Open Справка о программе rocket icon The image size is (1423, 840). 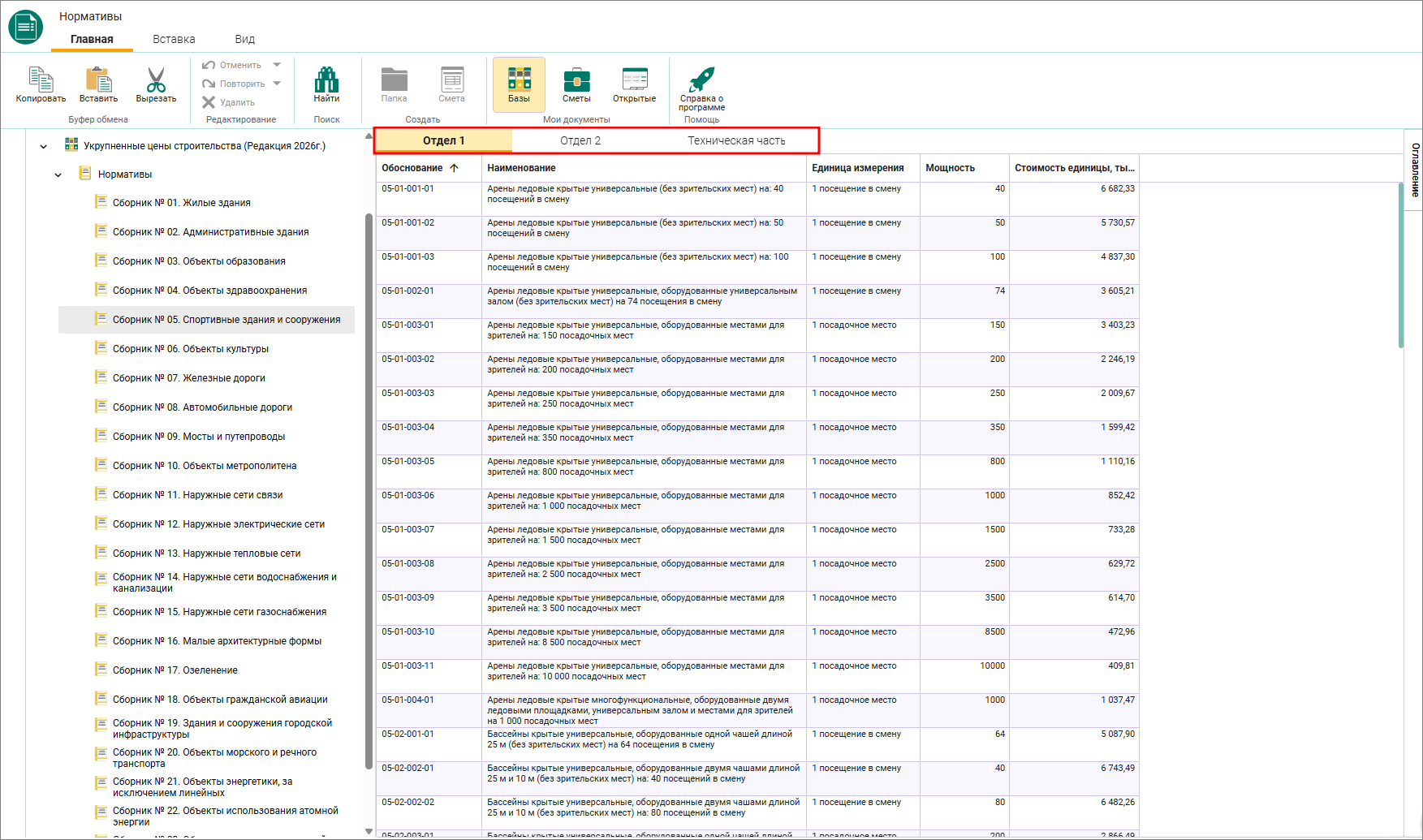(x=701, y=88)
